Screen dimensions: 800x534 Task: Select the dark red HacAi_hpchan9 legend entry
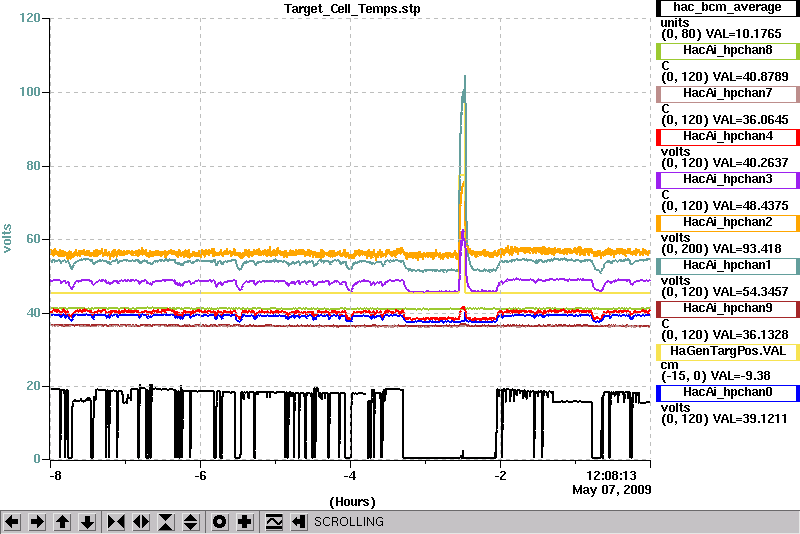[728, 309]
